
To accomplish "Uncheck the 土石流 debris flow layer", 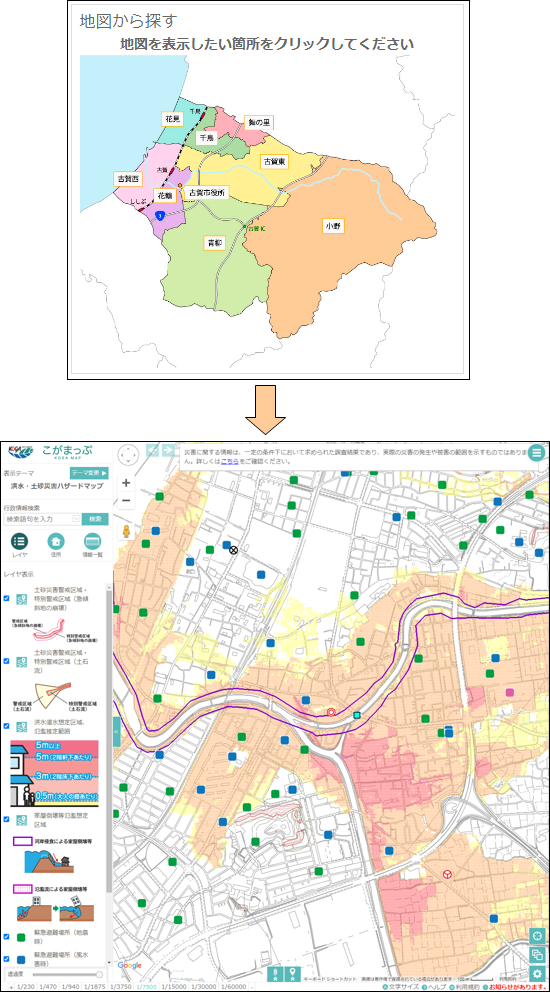I will coord(6,660).
